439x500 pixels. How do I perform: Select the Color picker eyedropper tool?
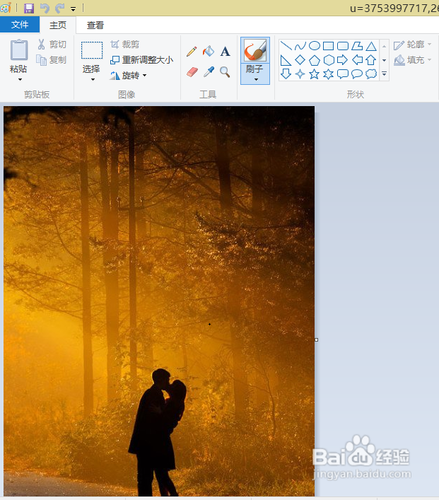pyautogui.click(x=208, y=72)
